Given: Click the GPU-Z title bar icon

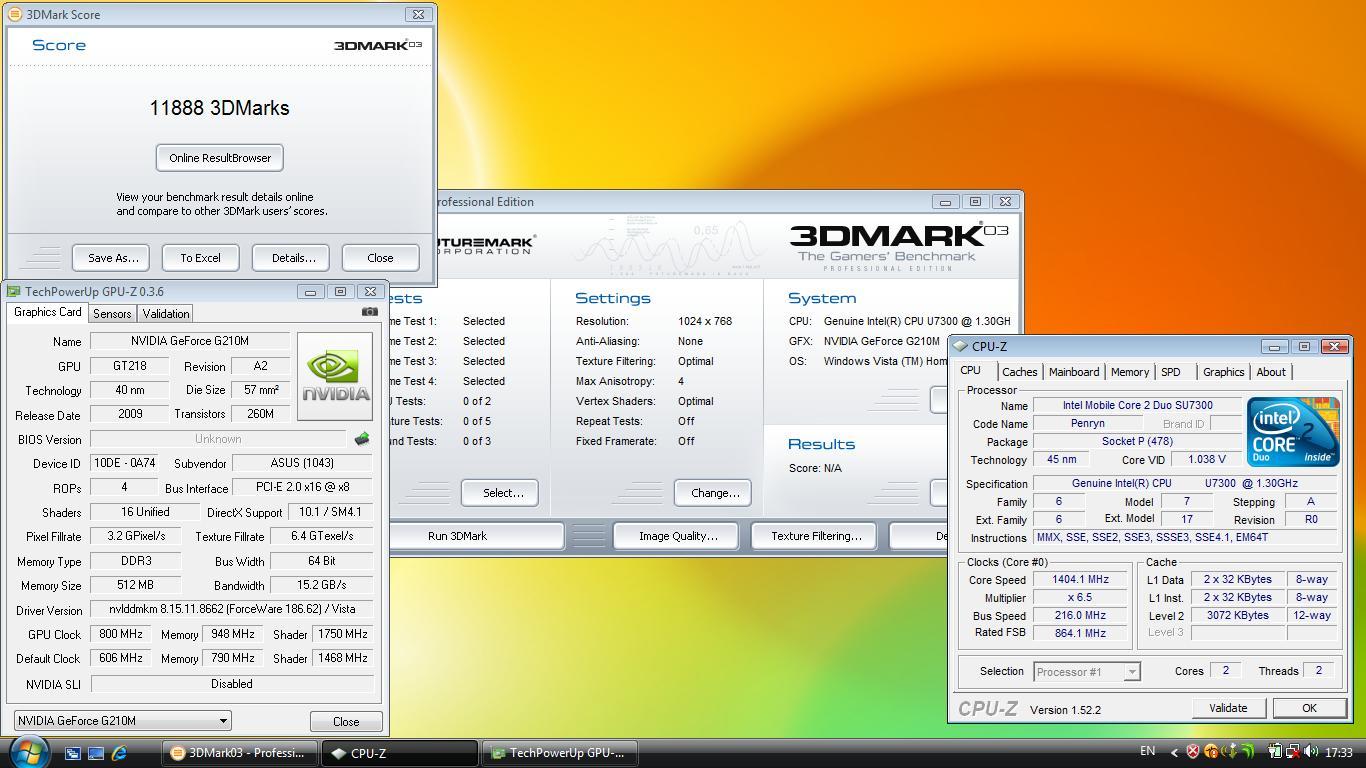Looking at the screenshot, I should point(14,291).
